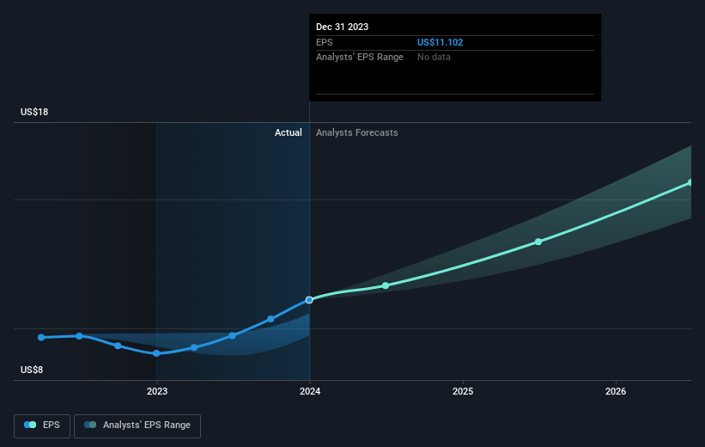Click the Analysts Forecasts section label
705x447 pixels.
coord(356,133)
